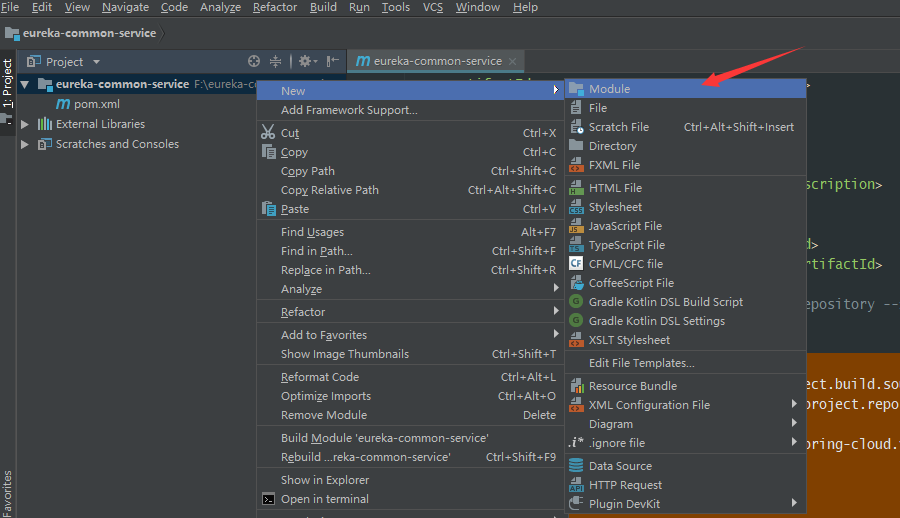The width and height of the screenshot is (900, 518).
Task: Toggle the 1: Project side tool tab
Action: tap(7, 84)
